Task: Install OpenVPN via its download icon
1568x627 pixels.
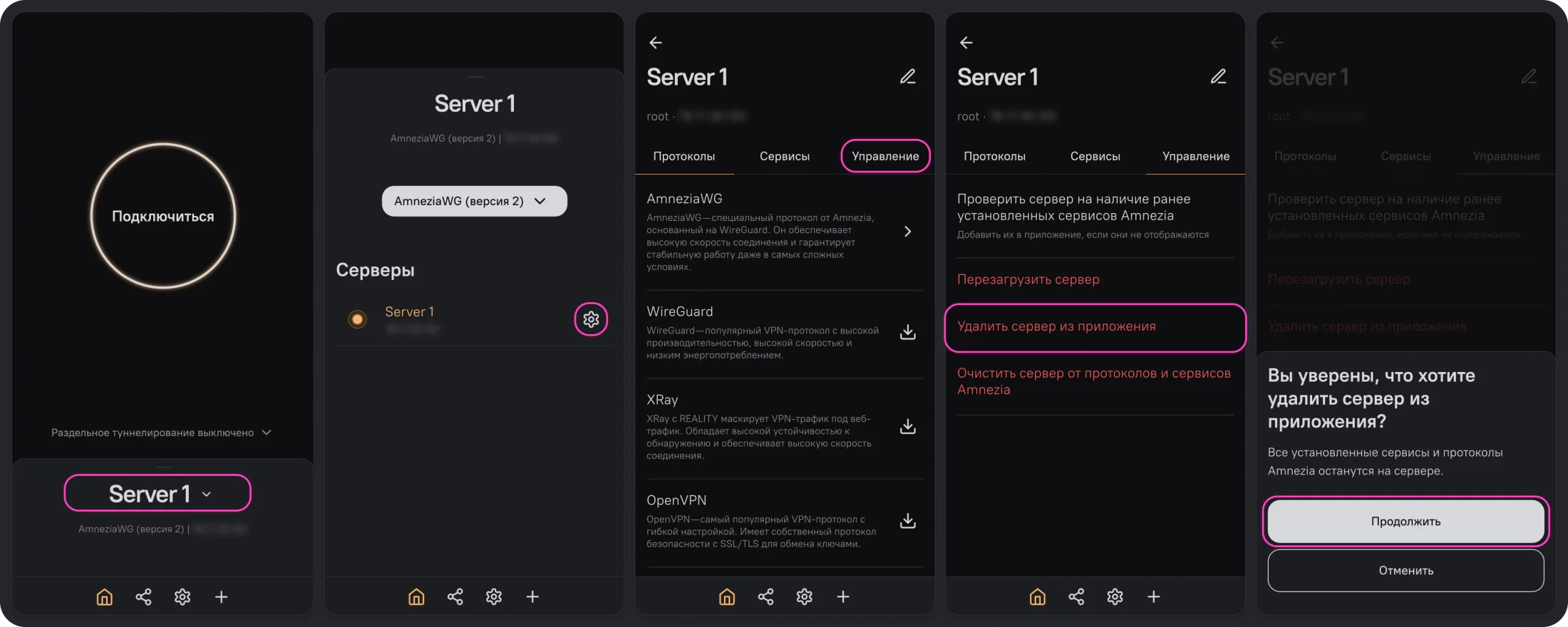Action: (x=908, y=521)
